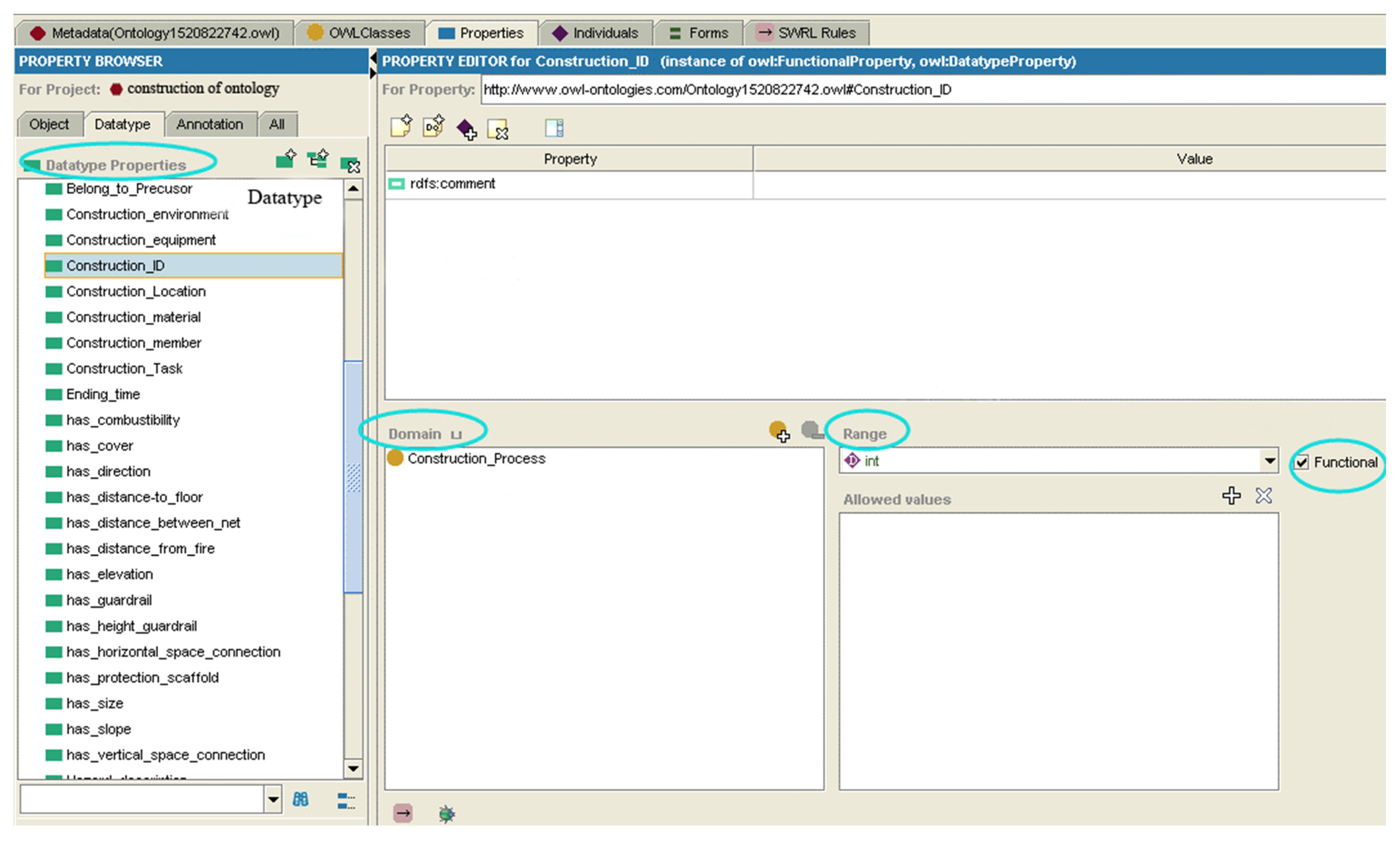Click the add named class to Domain icon
This screenshot has width=1400, height=841.
pos(780,431)
